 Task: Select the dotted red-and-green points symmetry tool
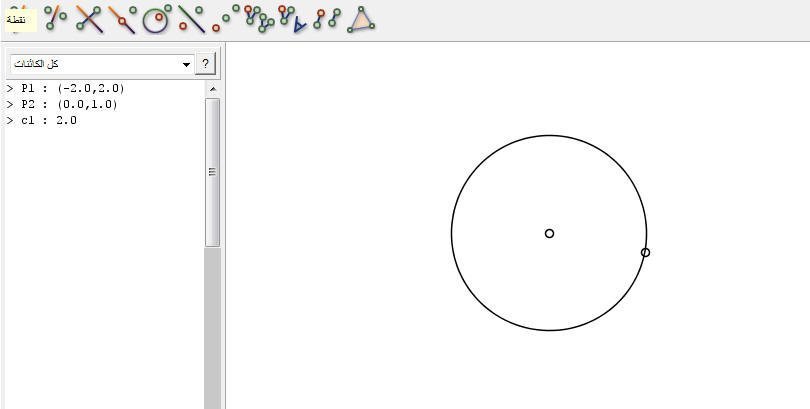(x=226, y=18)
